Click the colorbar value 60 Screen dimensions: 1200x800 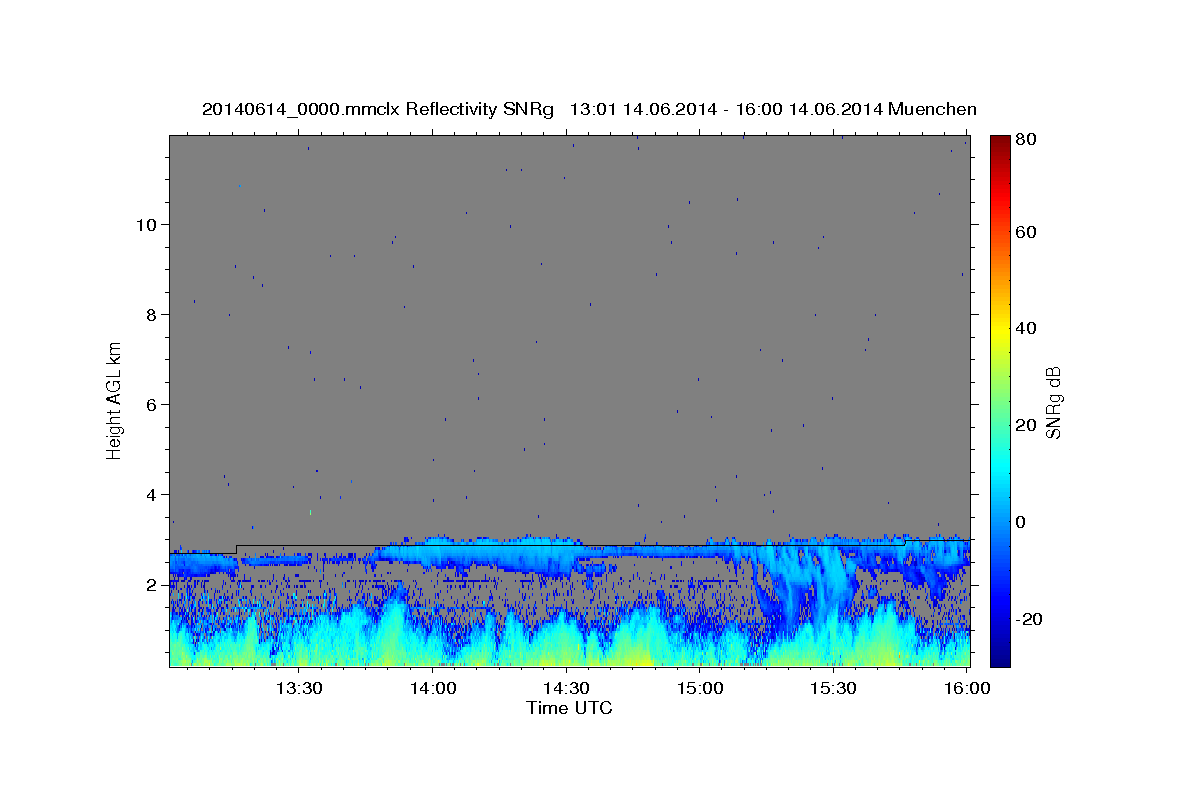click(1025, 232)
